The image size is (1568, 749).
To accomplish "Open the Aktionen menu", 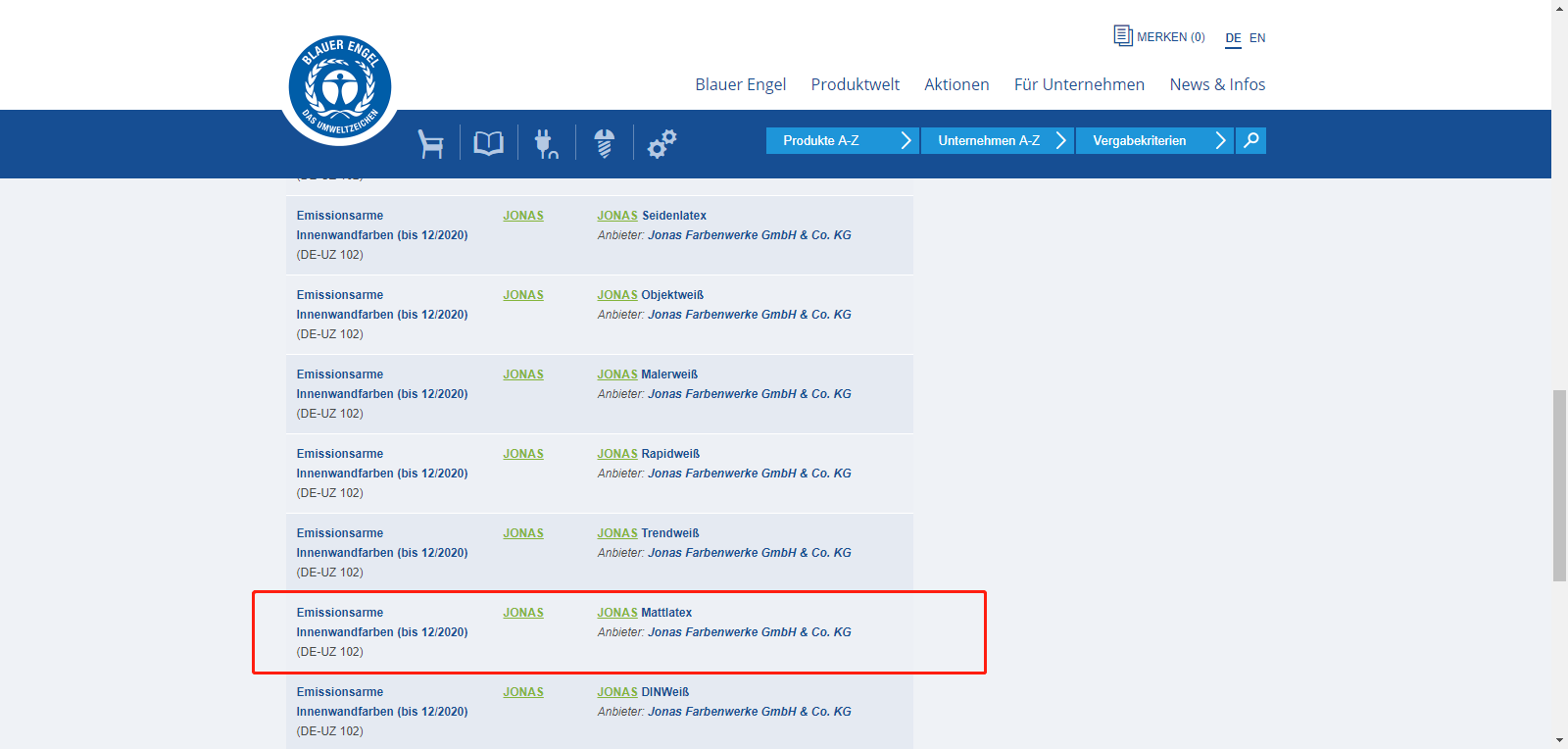I will (x=956, y=84).
